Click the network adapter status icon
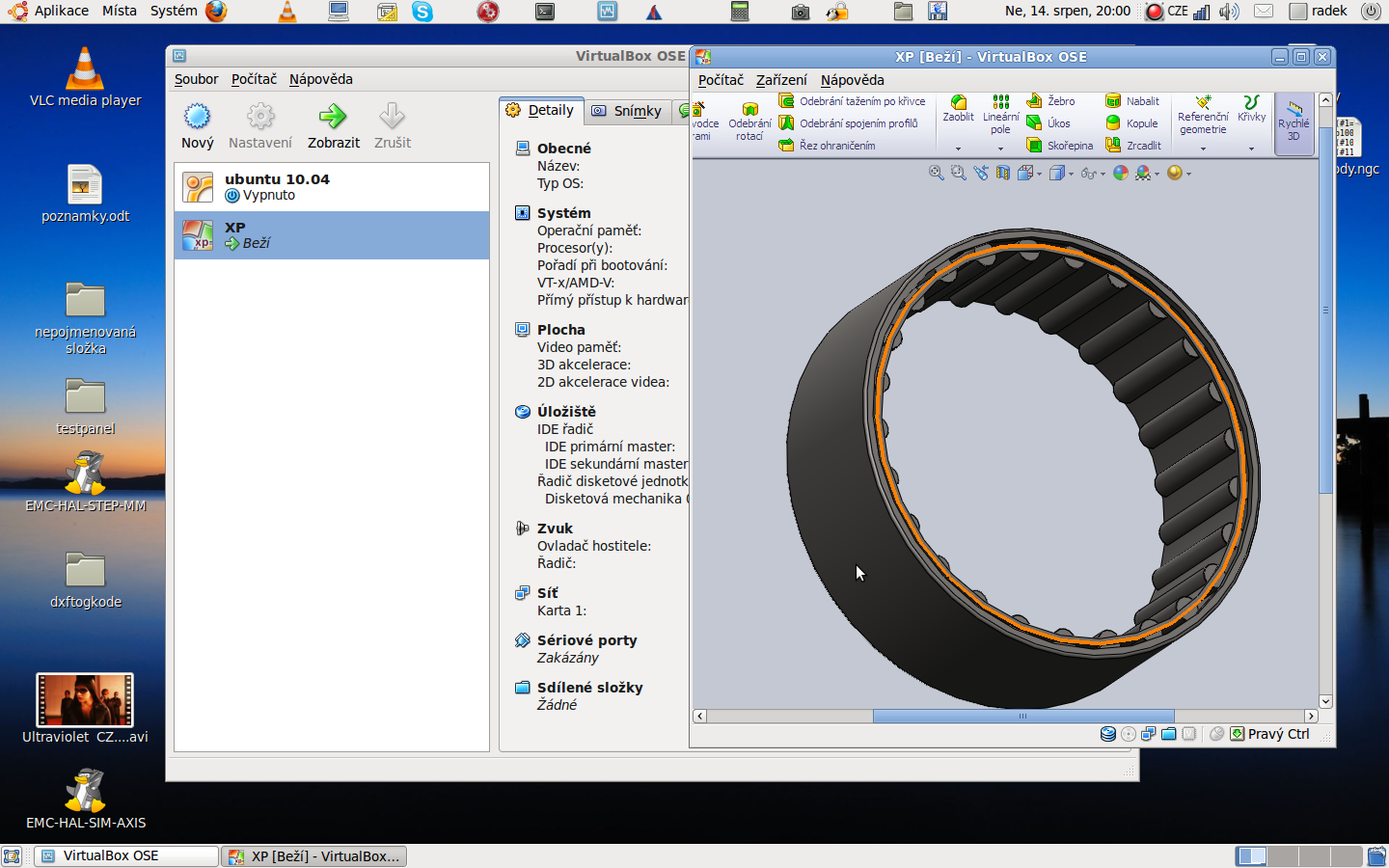 point(1149,734)
